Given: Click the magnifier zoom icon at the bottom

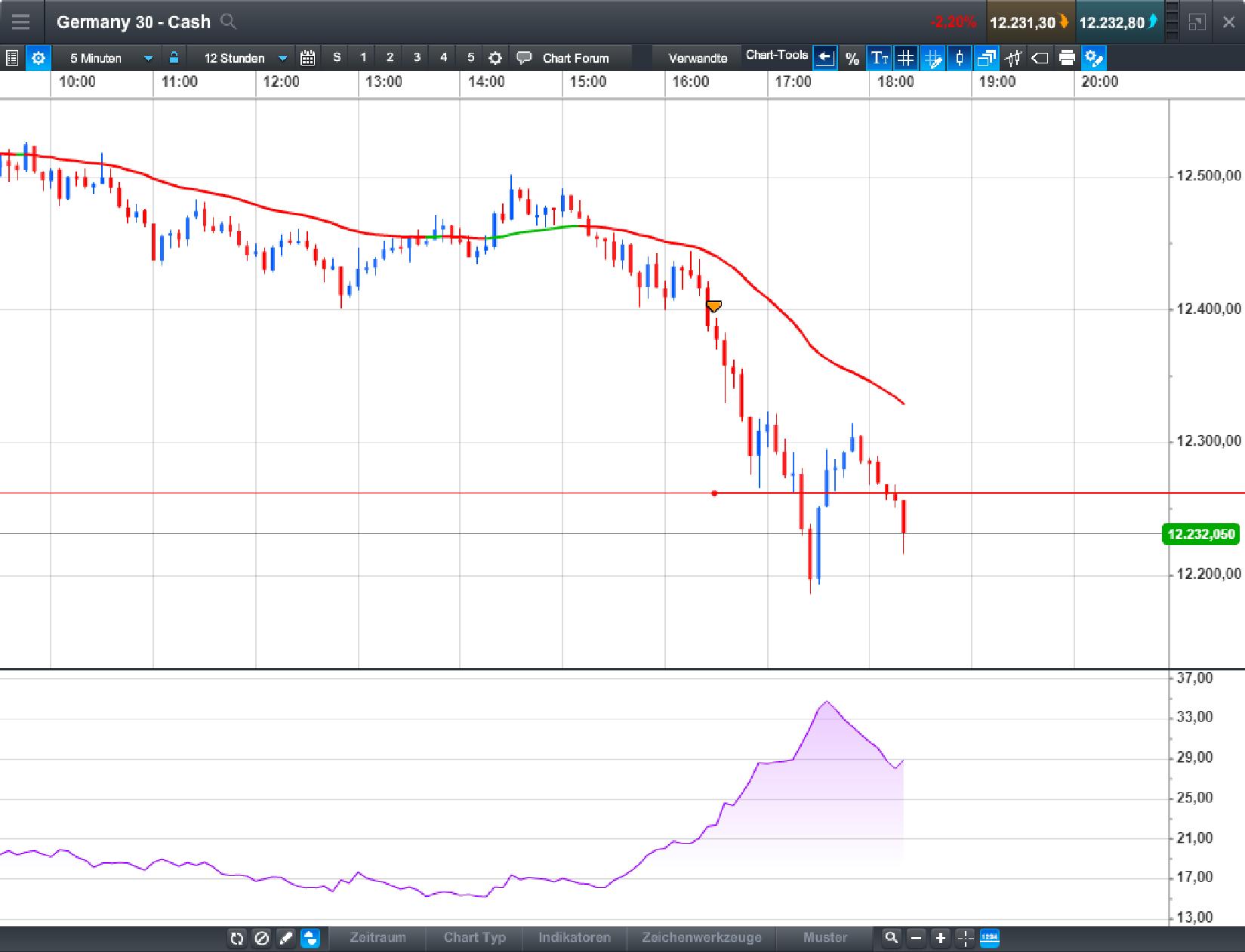Looking at the screenshot, I should (891, 938).
